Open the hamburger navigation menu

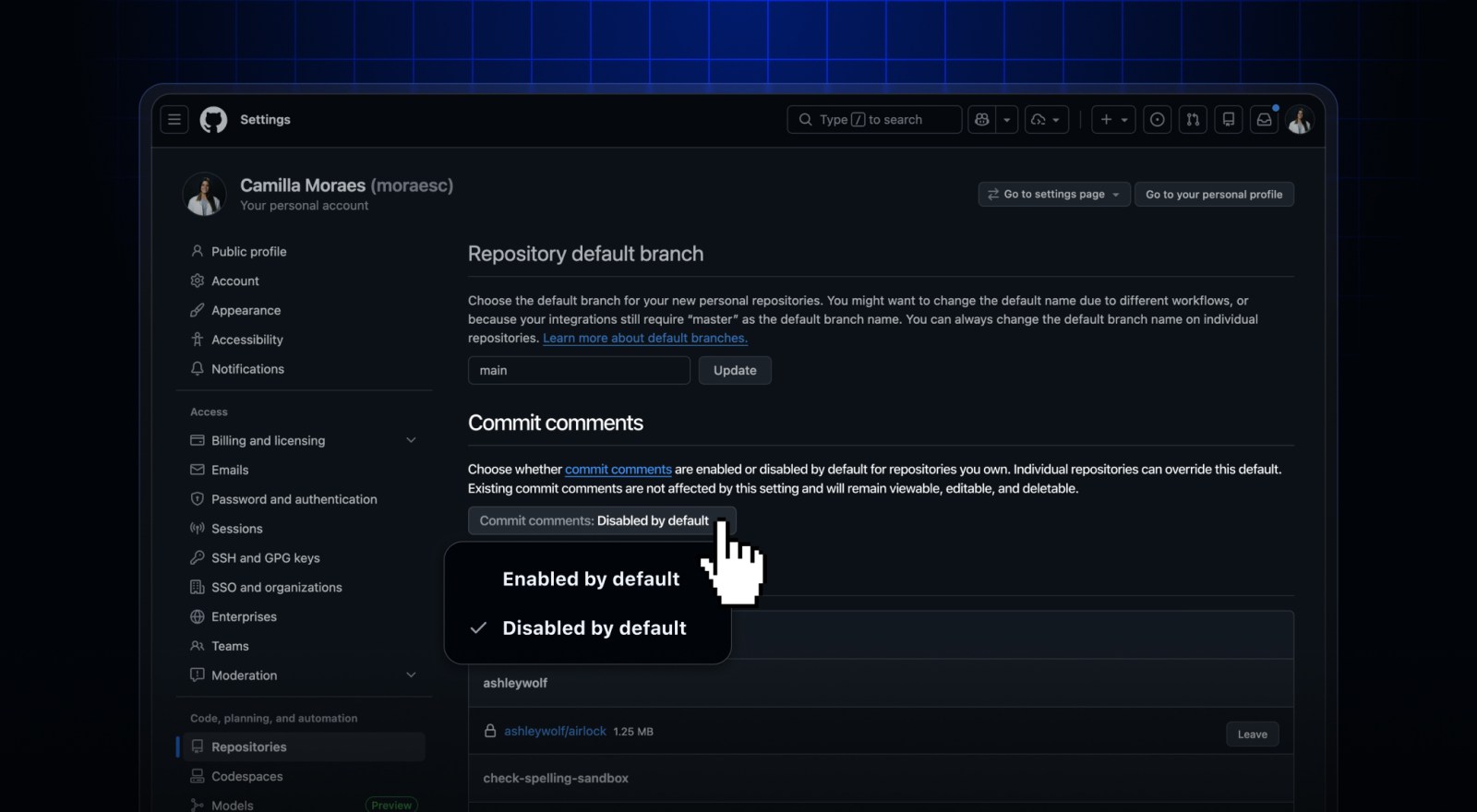[174, 120]
